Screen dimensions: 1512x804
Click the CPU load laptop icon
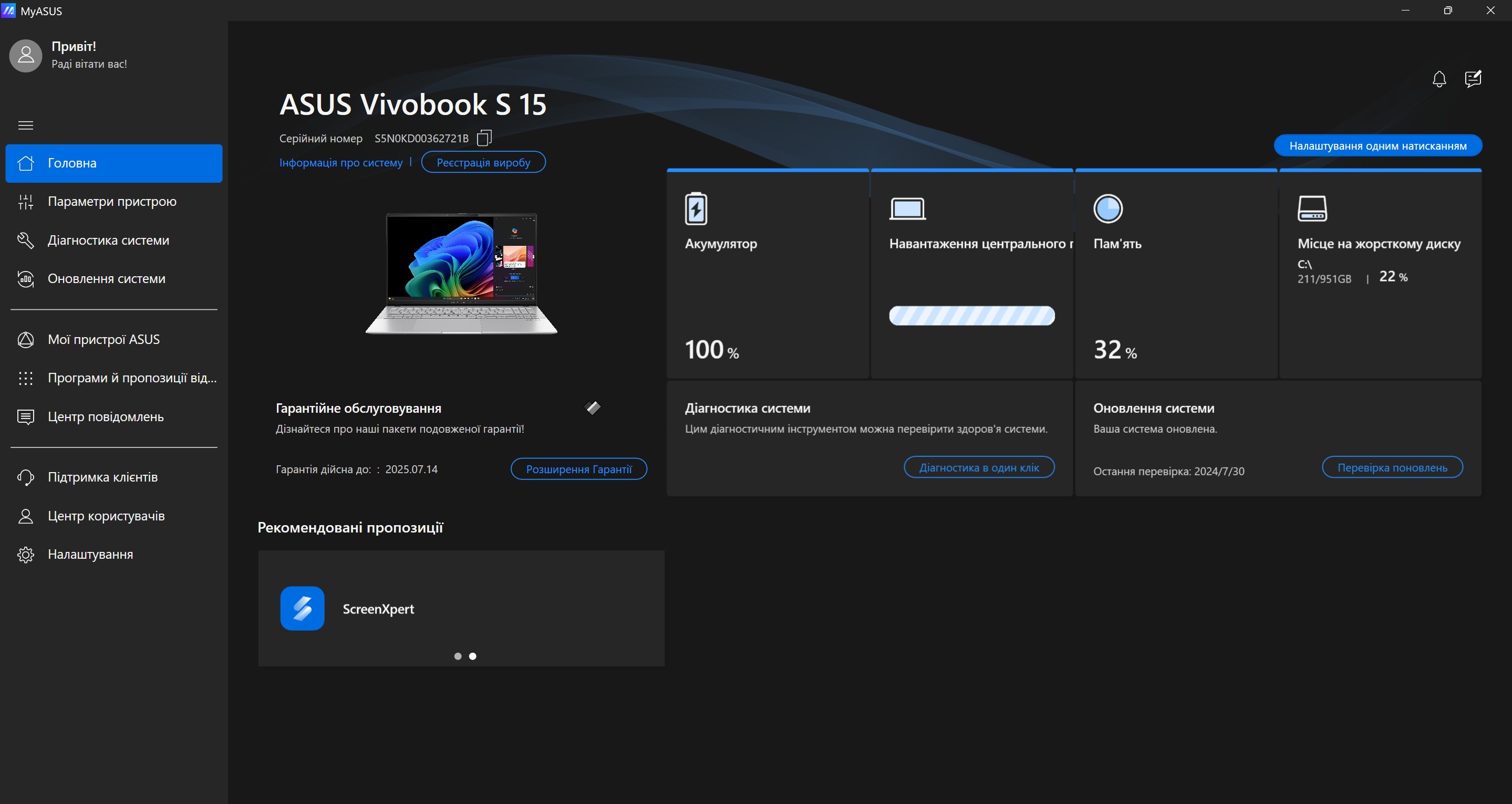(907, 208)
